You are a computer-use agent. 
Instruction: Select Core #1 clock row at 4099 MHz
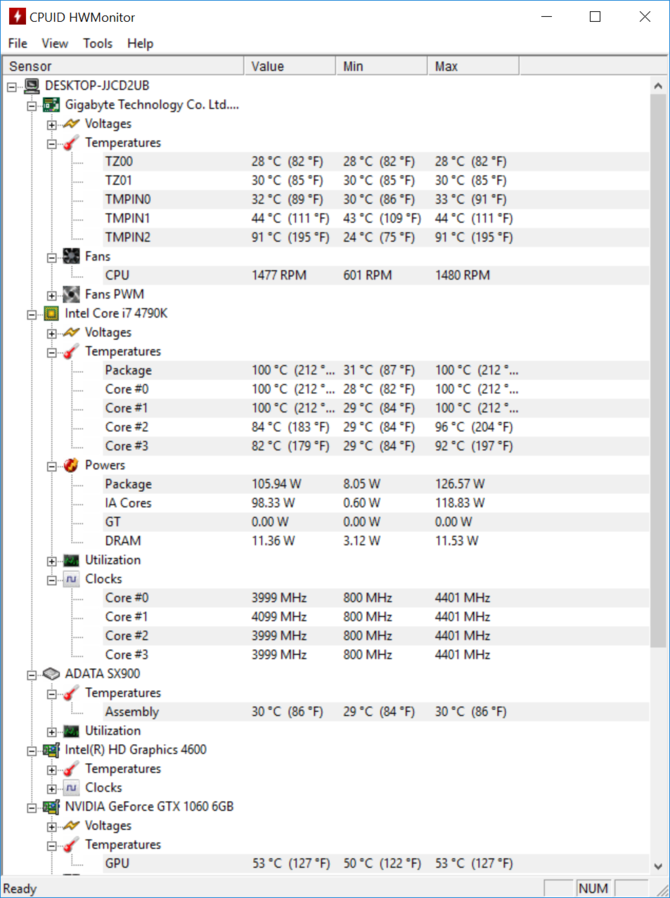coord(376,617)
